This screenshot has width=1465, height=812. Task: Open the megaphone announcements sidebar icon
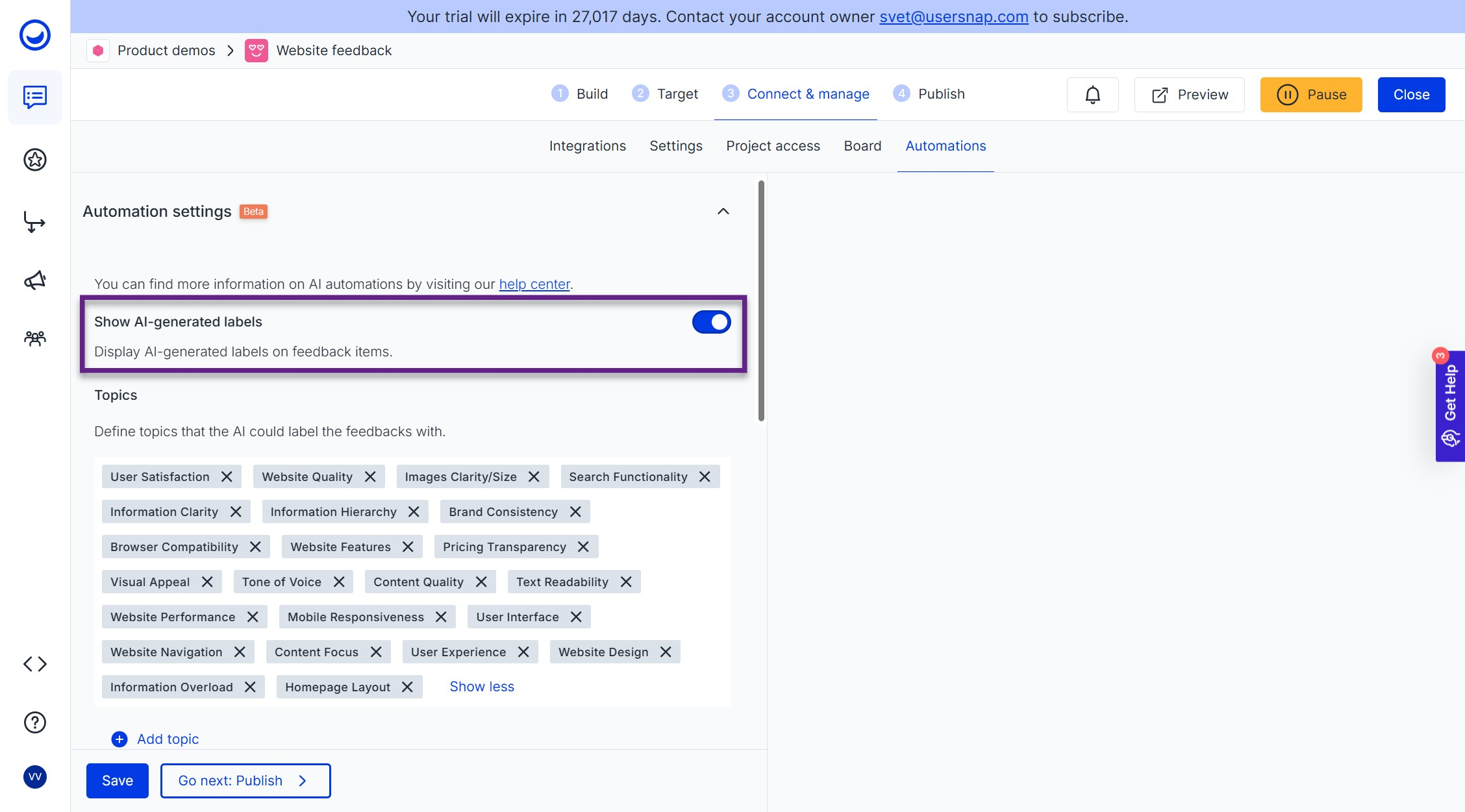(35, 280)
